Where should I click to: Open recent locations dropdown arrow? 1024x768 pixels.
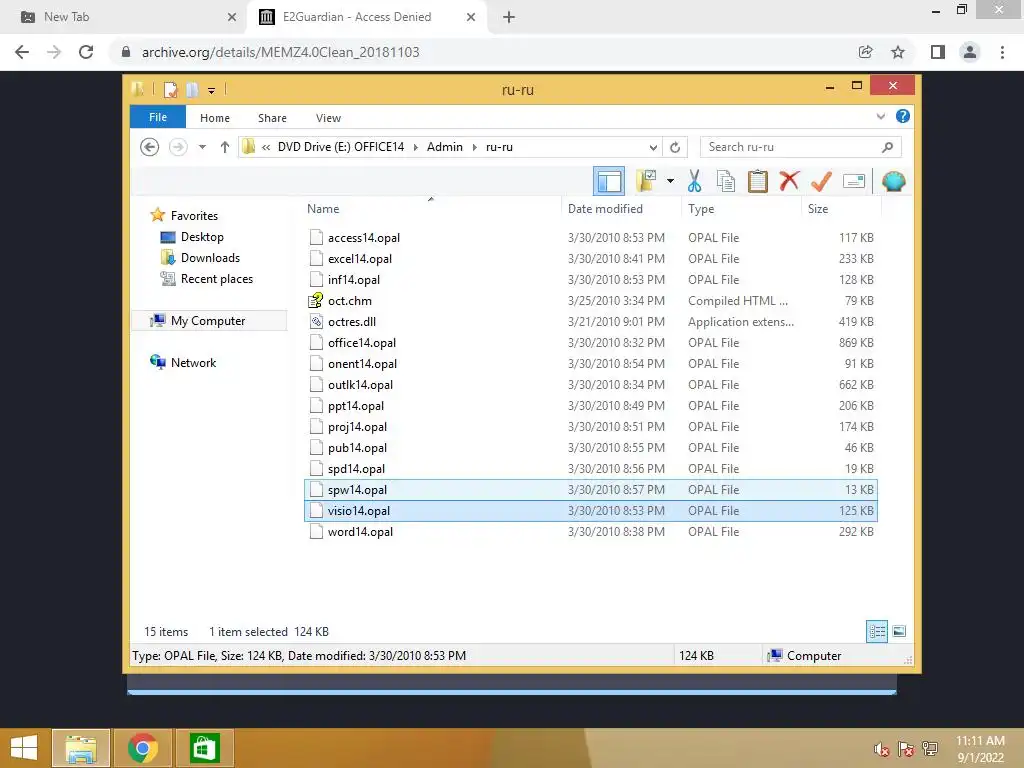pos(202,147)
